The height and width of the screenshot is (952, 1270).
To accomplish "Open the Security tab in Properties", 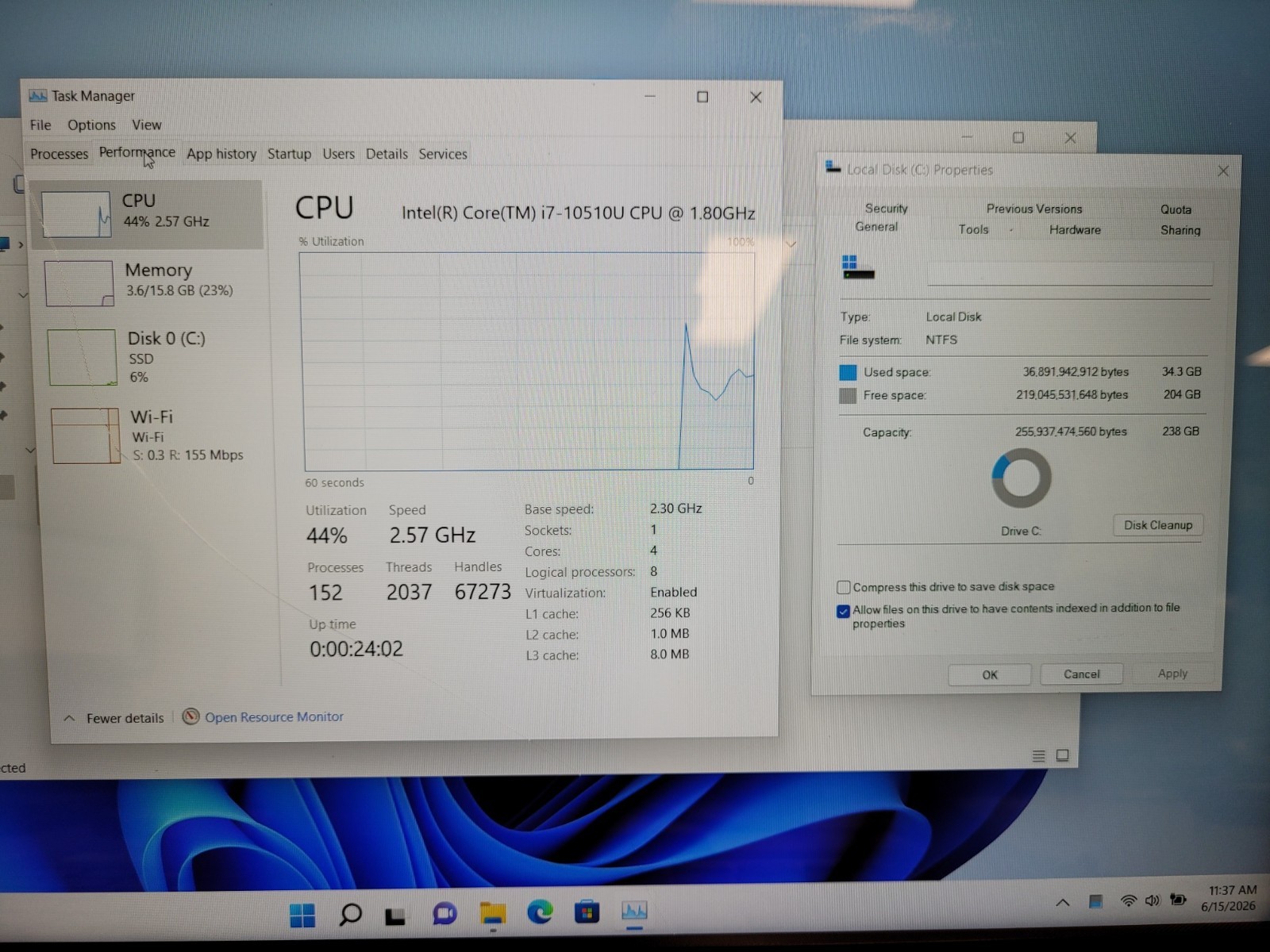I will click(886, 209).
